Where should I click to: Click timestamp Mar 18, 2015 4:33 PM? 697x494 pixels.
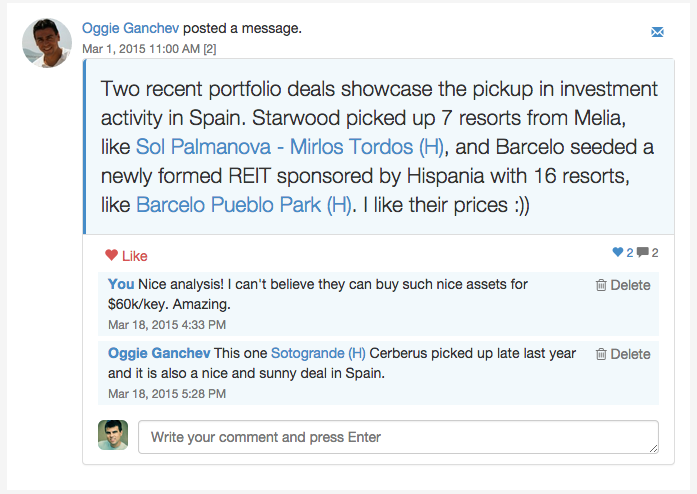[x=167, y=325]
